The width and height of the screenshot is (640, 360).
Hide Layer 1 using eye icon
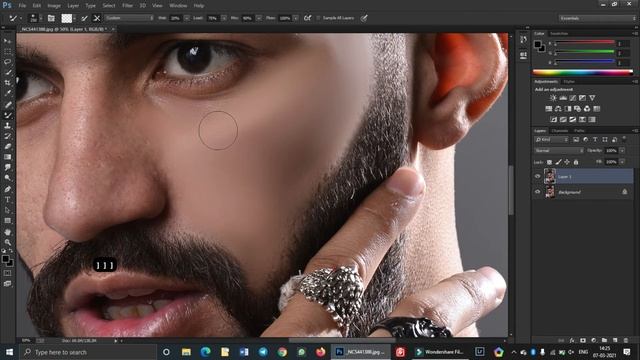coord(538,176)
